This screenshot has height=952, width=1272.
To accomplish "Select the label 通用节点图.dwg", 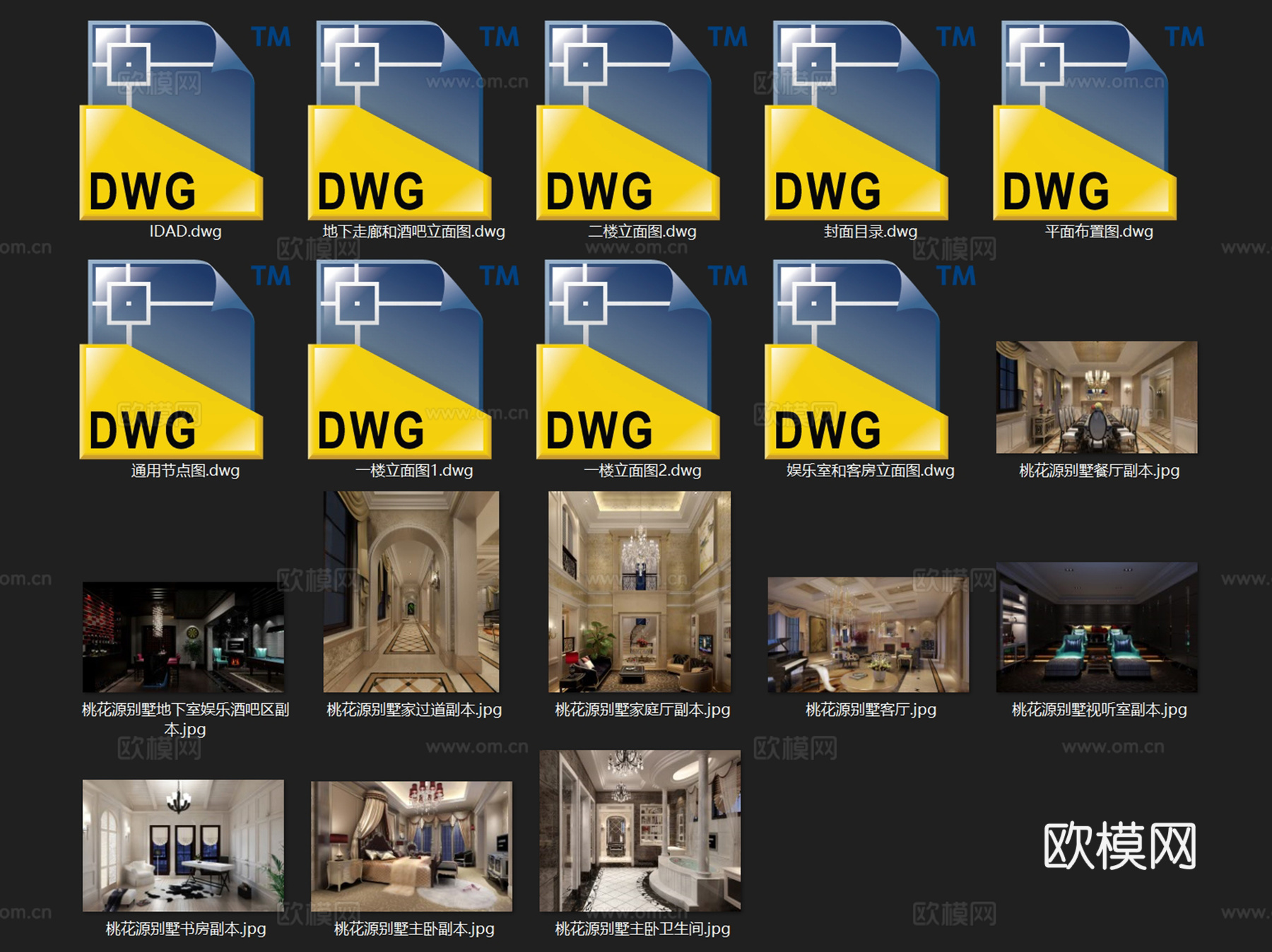I will click(x=185, y=470).
